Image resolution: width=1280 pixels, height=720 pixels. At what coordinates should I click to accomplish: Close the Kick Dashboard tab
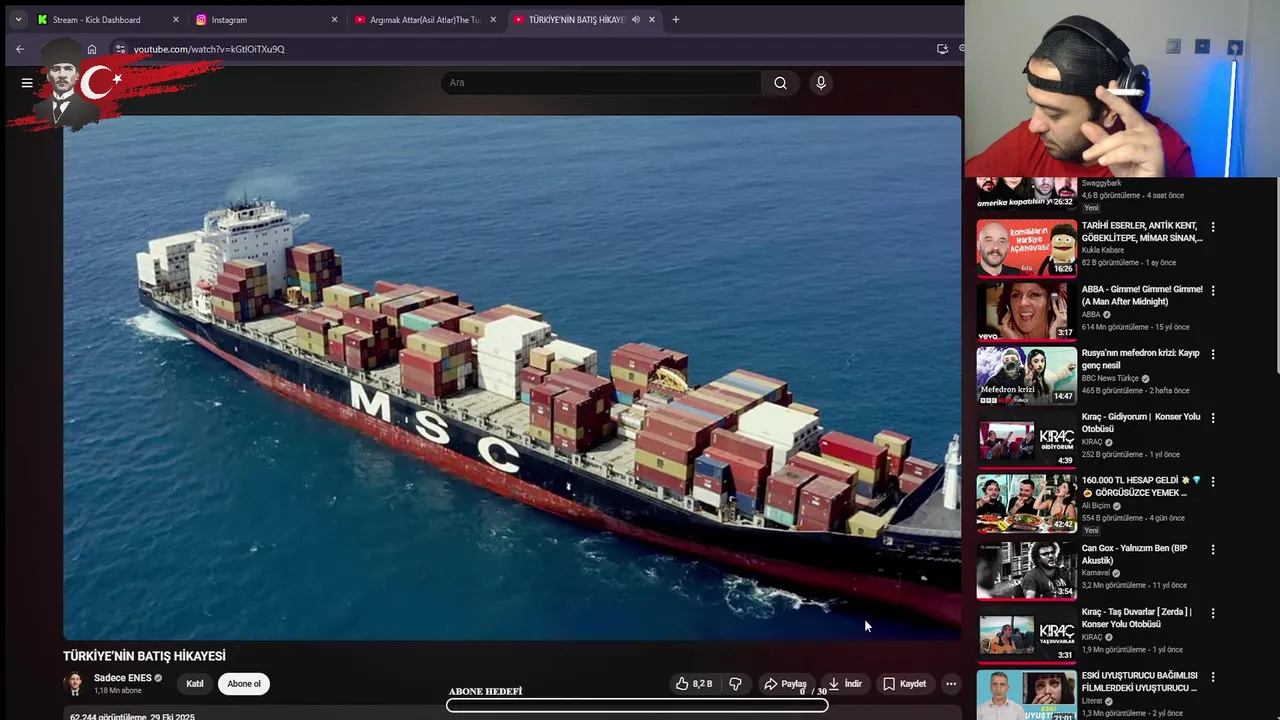pyautogui.click(x=175, y=20)
